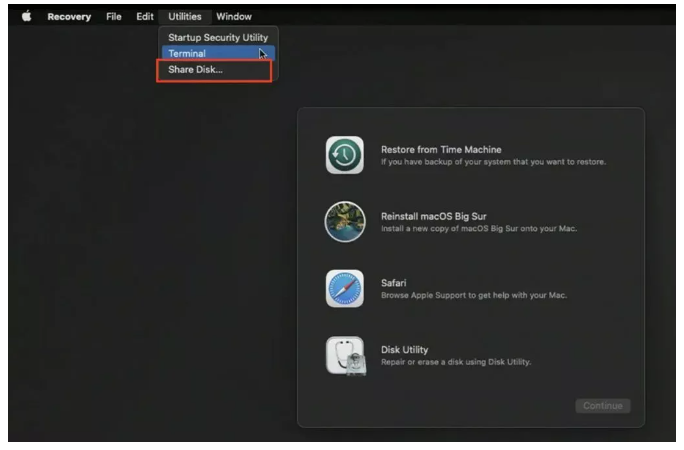Screen dimensions: 684x450
Task: Click the 'Repair or erase a disk' description
Action: 456,362
